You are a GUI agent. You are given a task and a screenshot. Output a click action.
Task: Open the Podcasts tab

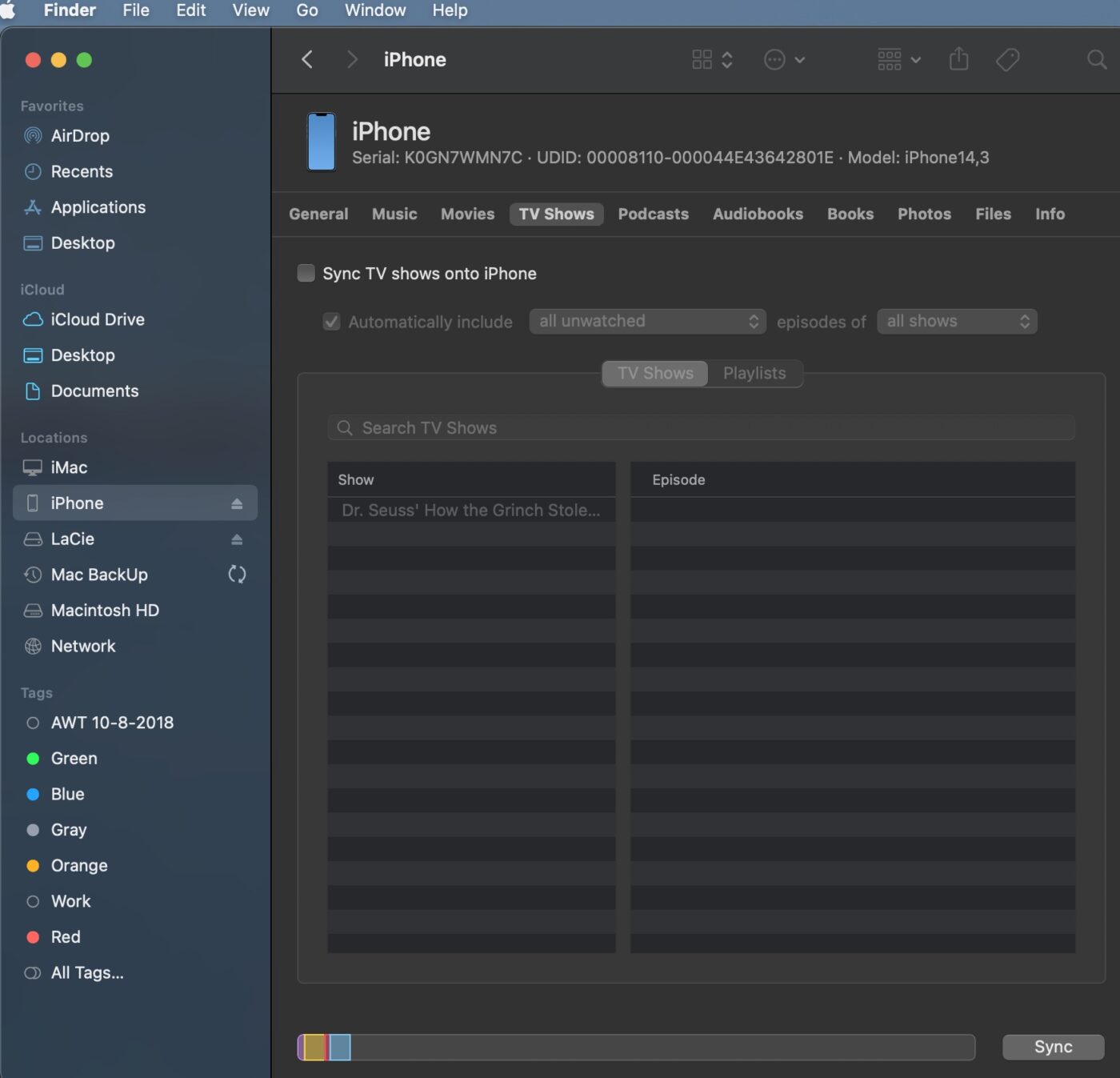click(653, 214)
